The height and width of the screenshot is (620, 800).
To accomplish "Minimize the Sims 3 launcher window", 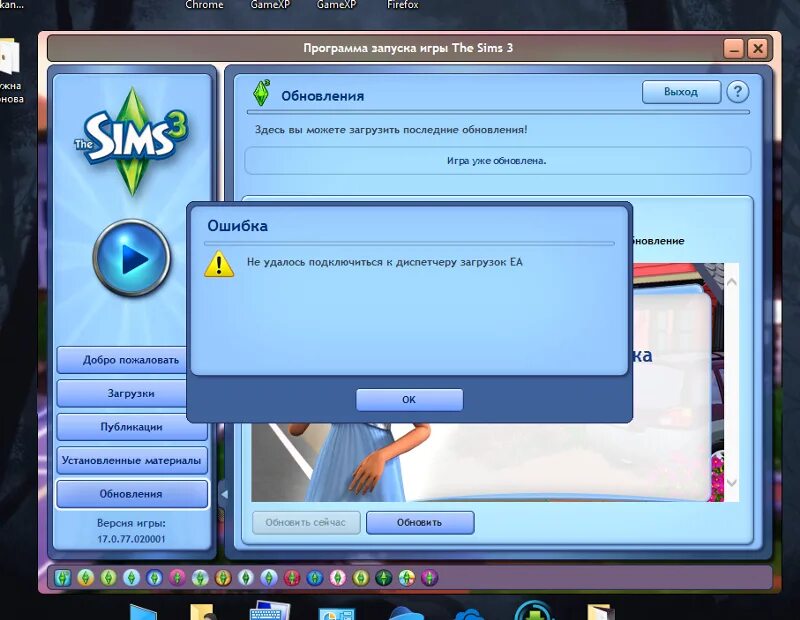I will 734,48.
